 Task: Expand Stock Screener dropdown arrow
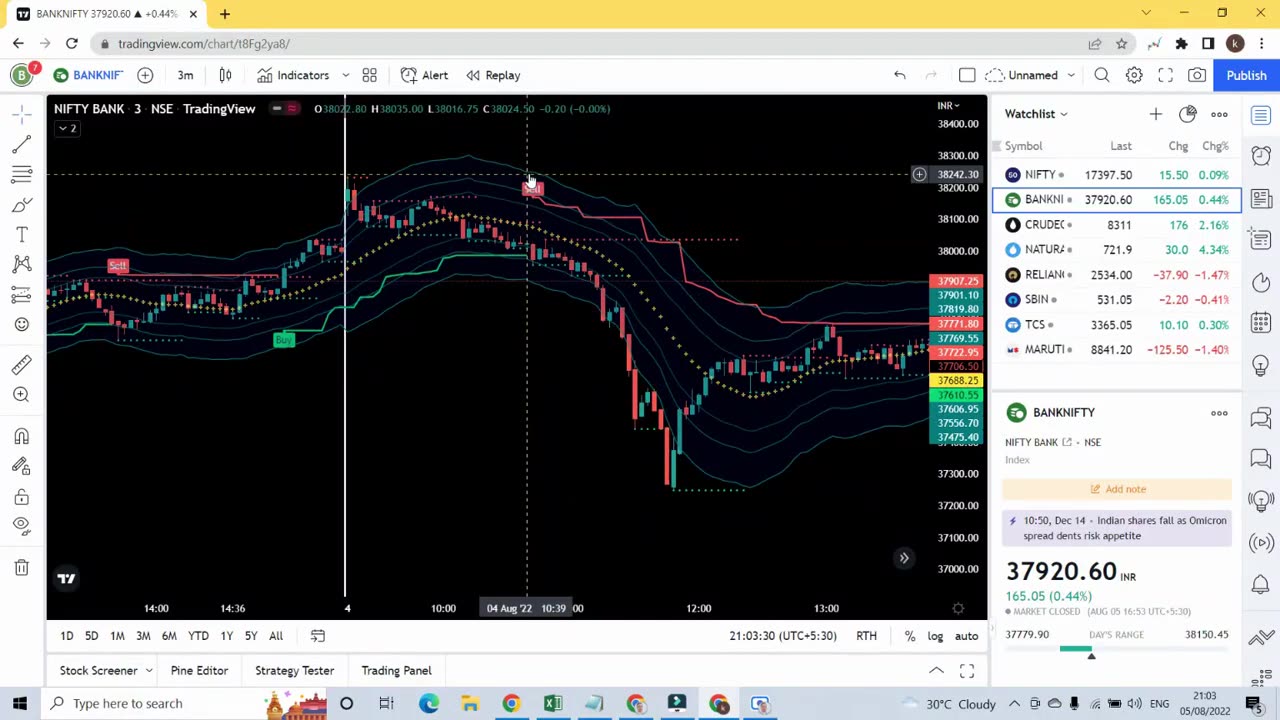[148, 671]
